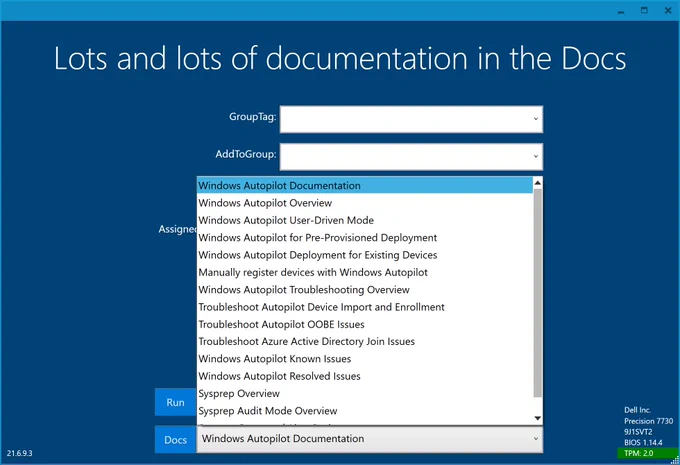Click the AddToGroup label

(245, 154)
